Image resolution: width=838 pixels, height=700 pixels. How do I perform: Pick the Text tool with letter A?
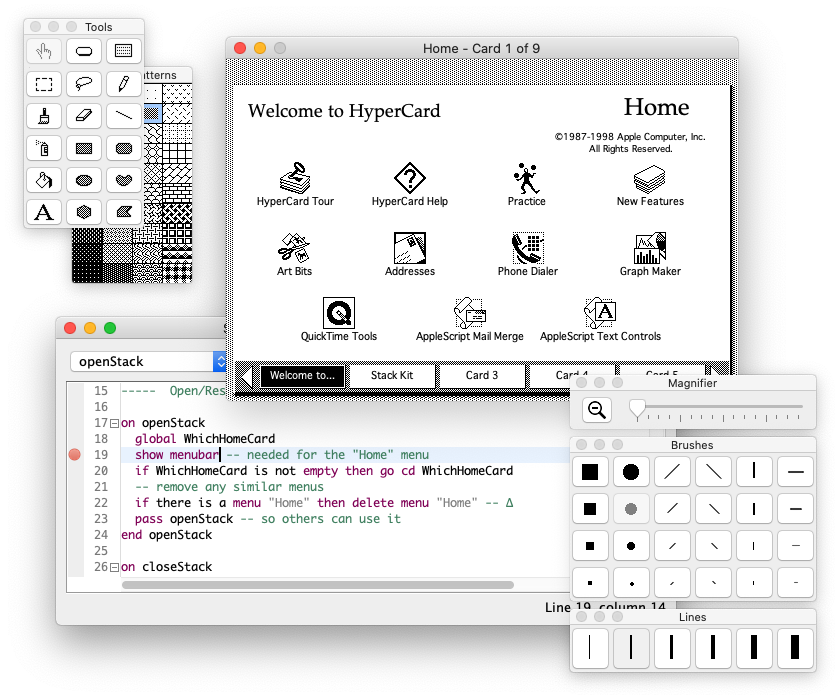click(x=44, y=212)
